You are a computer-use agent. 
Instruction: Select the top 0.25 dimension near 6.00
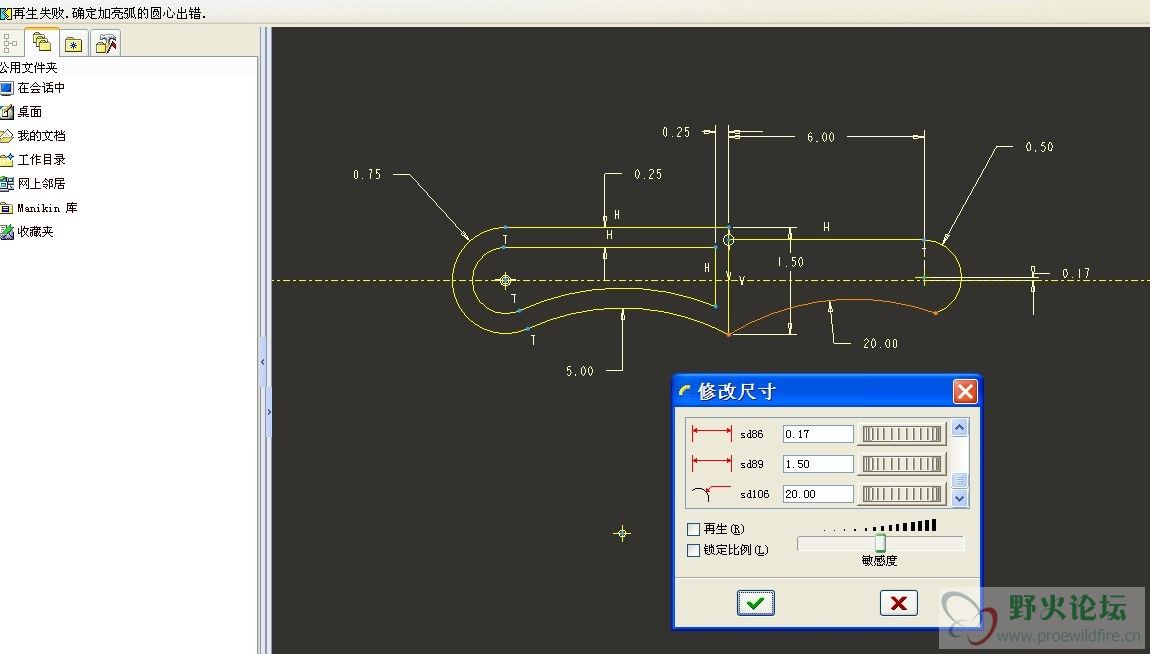[x=676, y=132]
